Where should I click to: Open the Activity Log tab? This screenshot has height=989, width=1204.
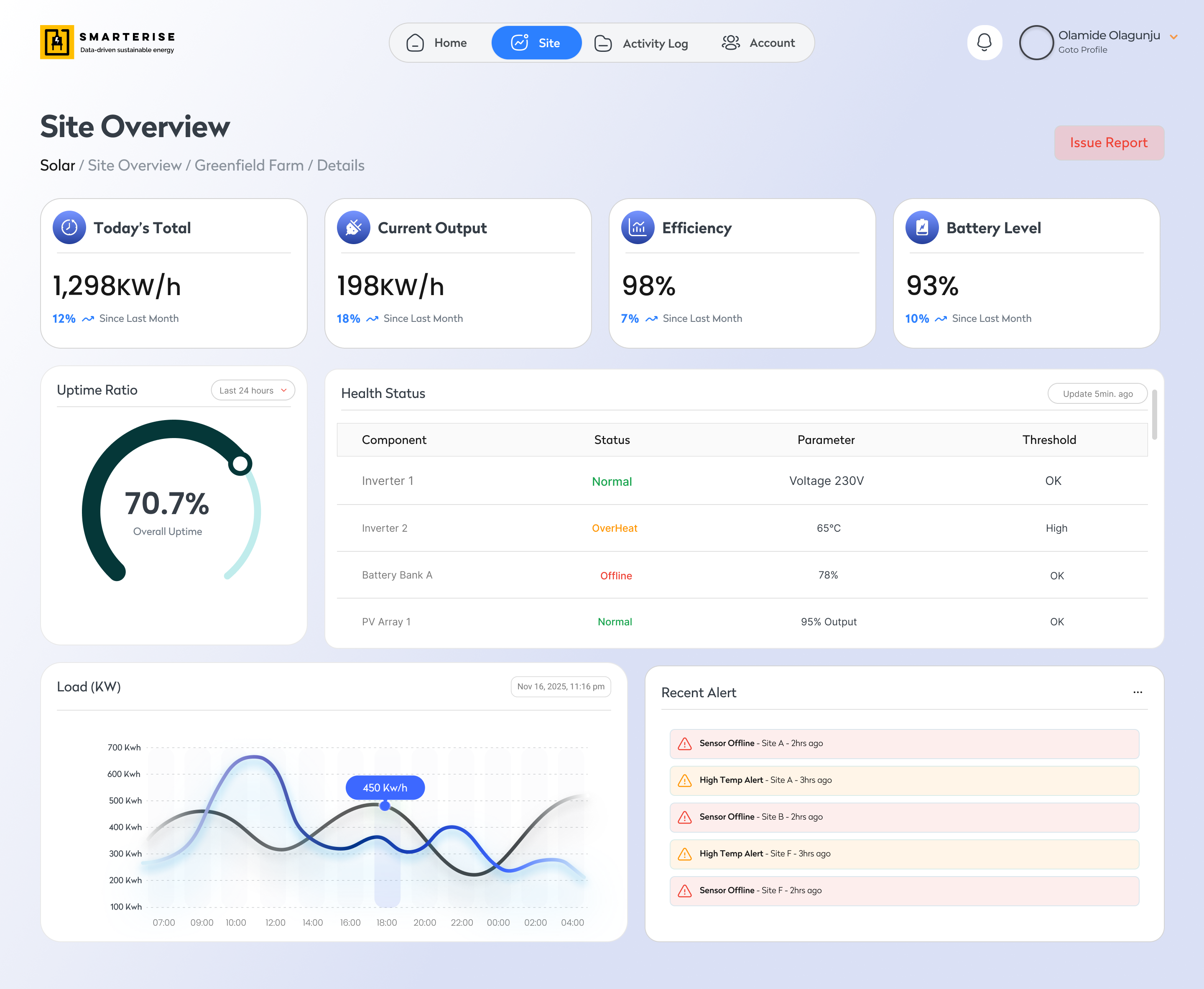tap(641, 43)
